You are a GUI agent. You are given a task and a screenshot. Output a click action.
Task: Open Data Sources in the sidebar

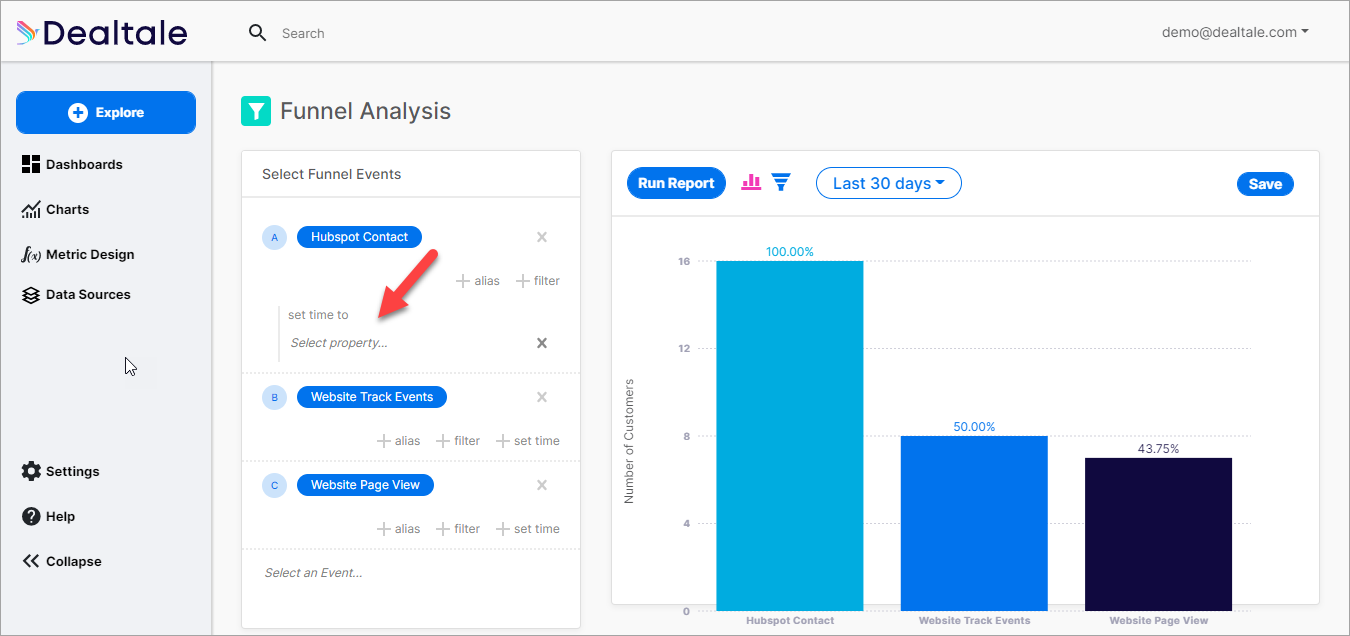76,294
